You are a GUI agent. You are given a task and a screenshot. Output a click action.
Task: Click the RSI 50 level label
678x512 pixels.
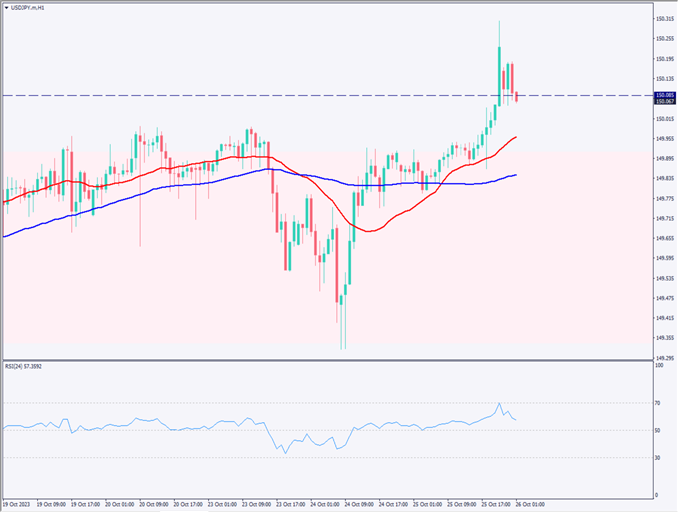pos(658,430)
